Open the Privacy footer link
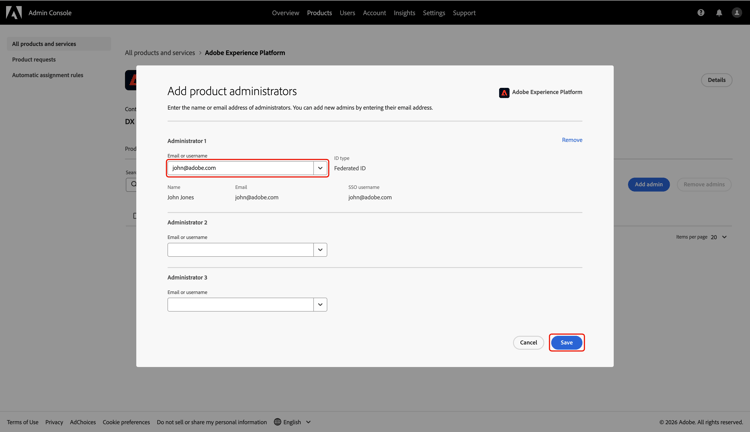The height and width of the screenshot is (432, 750). click(x=54, y=422)
